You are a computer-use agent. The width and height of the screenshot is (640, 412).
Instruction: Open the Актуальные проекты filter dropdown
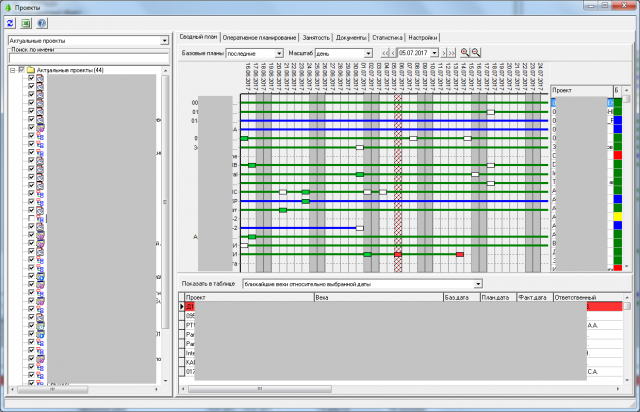click(x=164, y=40)
